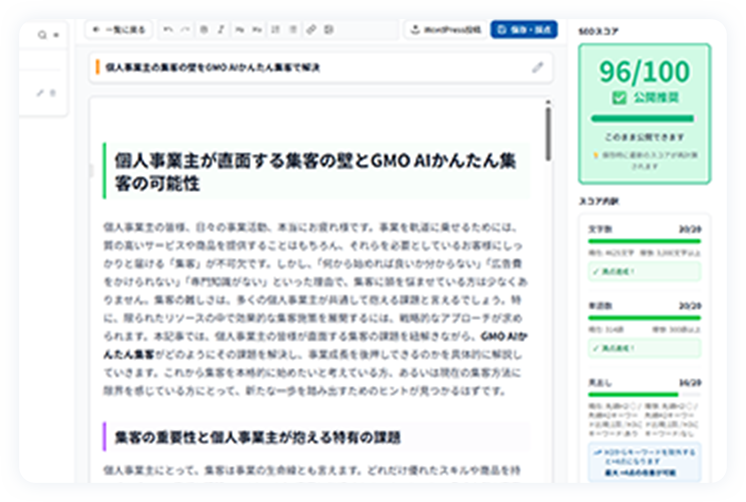Click the main heading about GMO AIかんたん集客

point(315,172)
